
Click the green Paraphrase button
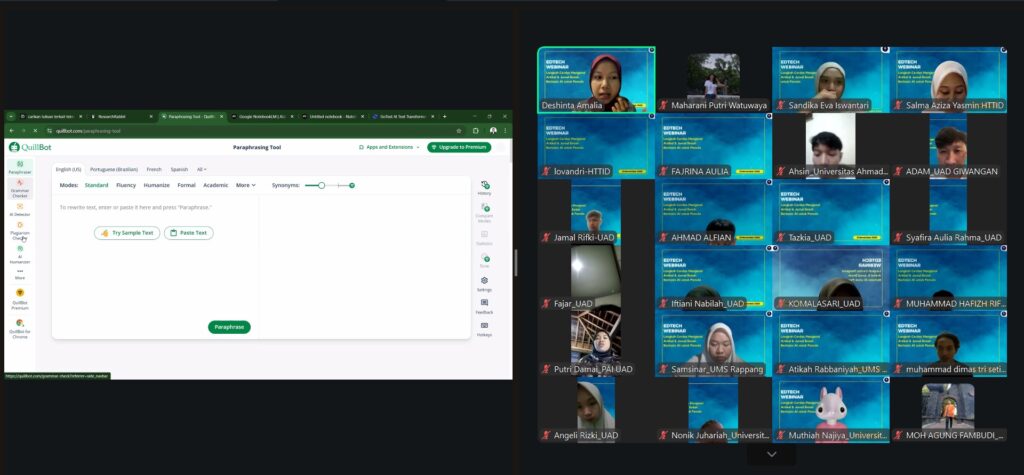coord(229,327)
